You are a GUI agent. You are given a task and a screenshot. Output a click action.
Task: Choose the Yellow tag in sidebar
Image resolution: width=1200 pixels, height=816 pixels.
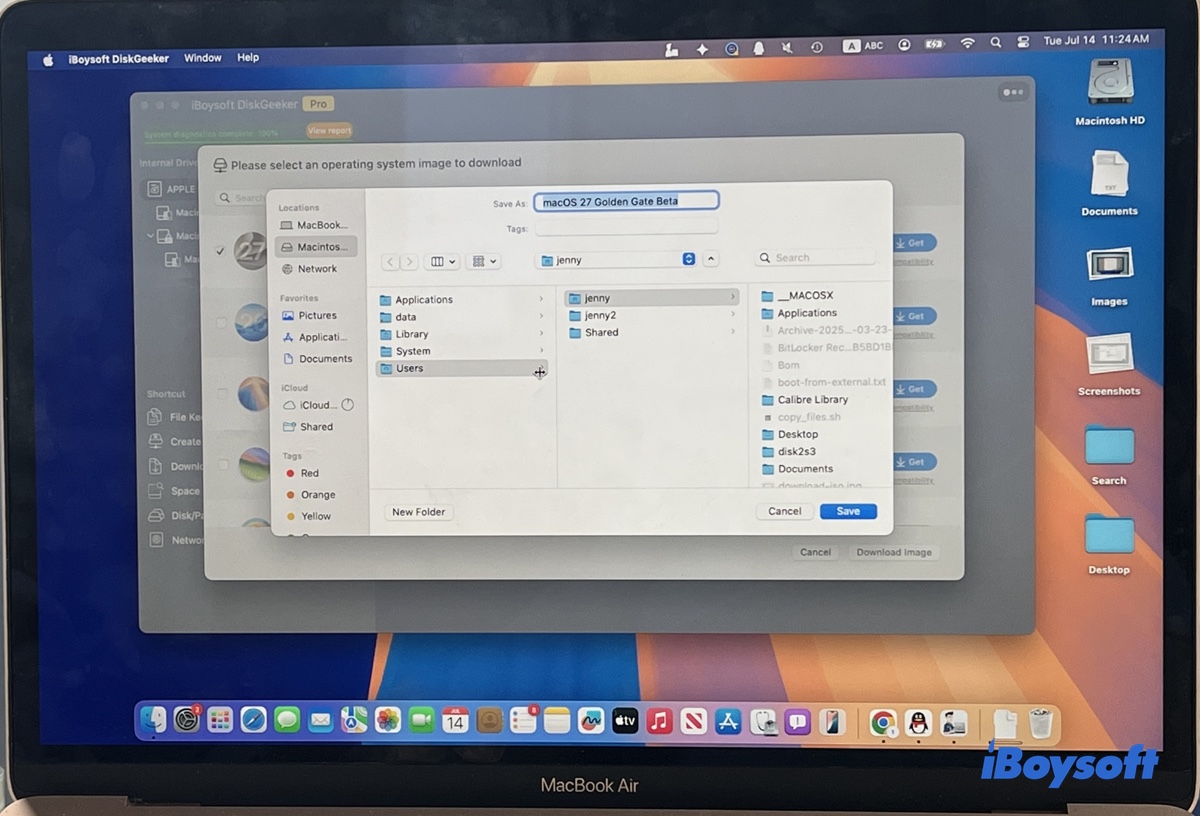pyautogui.click(x=309, y=516)
